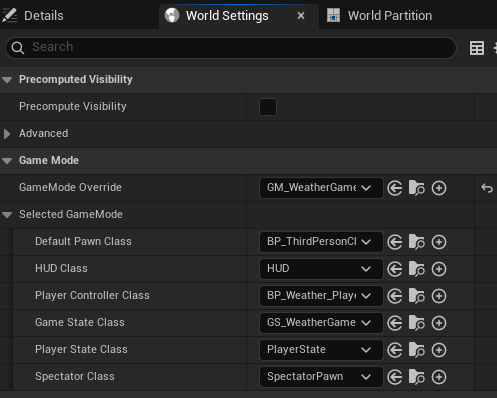497x398 pixels.
Task: Browse to Player State Class asset
Action: tap(417, 350)
